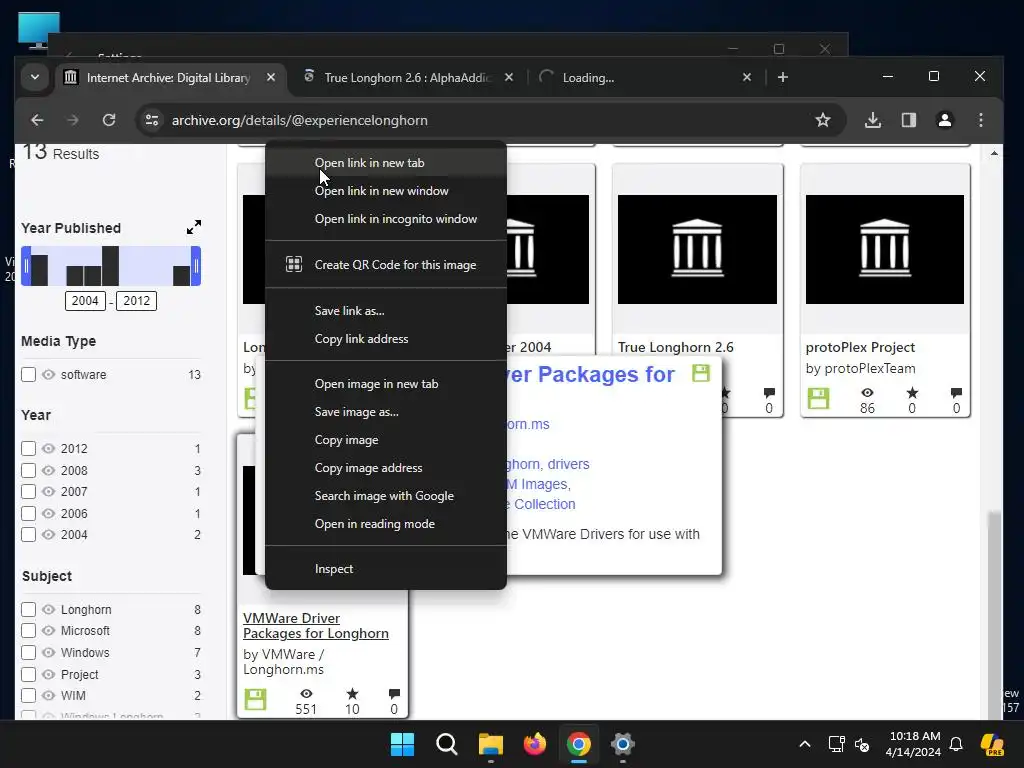Screen dimensions: 1024x768
Task: Hide the Windows subject with eye icon
Action: (x=48, y=652)
